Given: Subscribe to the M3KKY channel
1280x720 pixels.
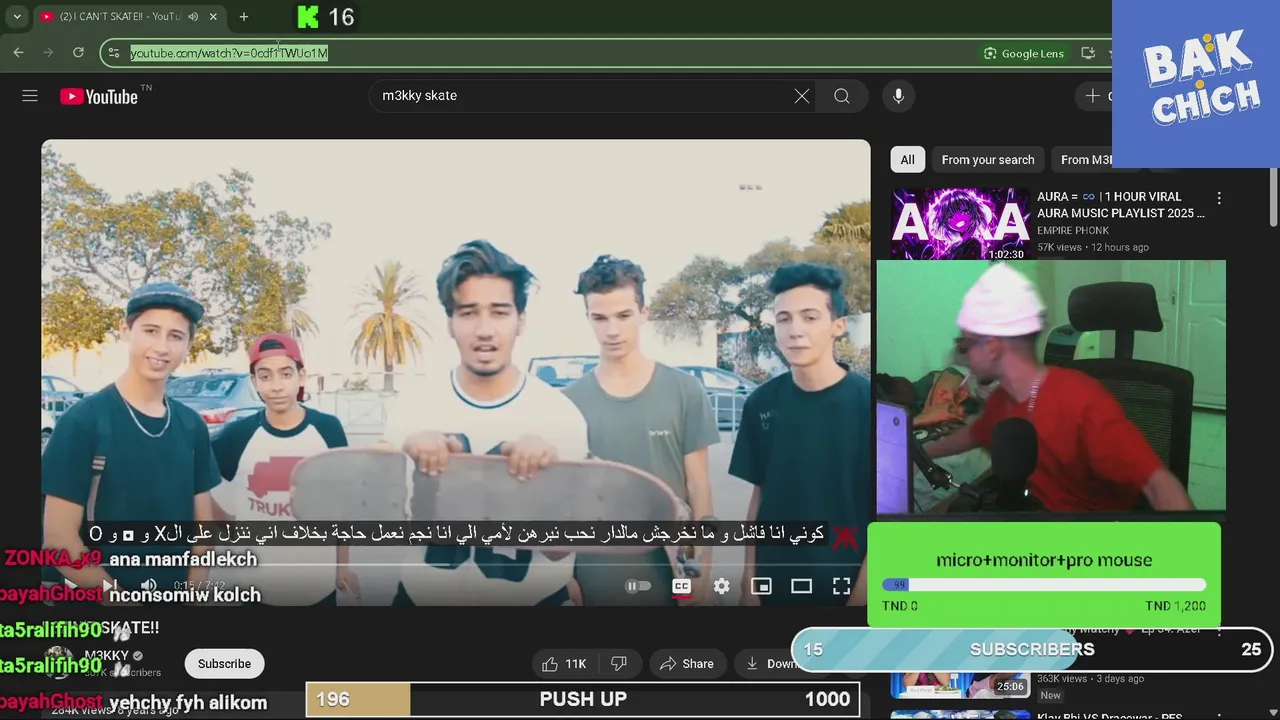Looking at the screenshot, I should click(x=224, y=664).
